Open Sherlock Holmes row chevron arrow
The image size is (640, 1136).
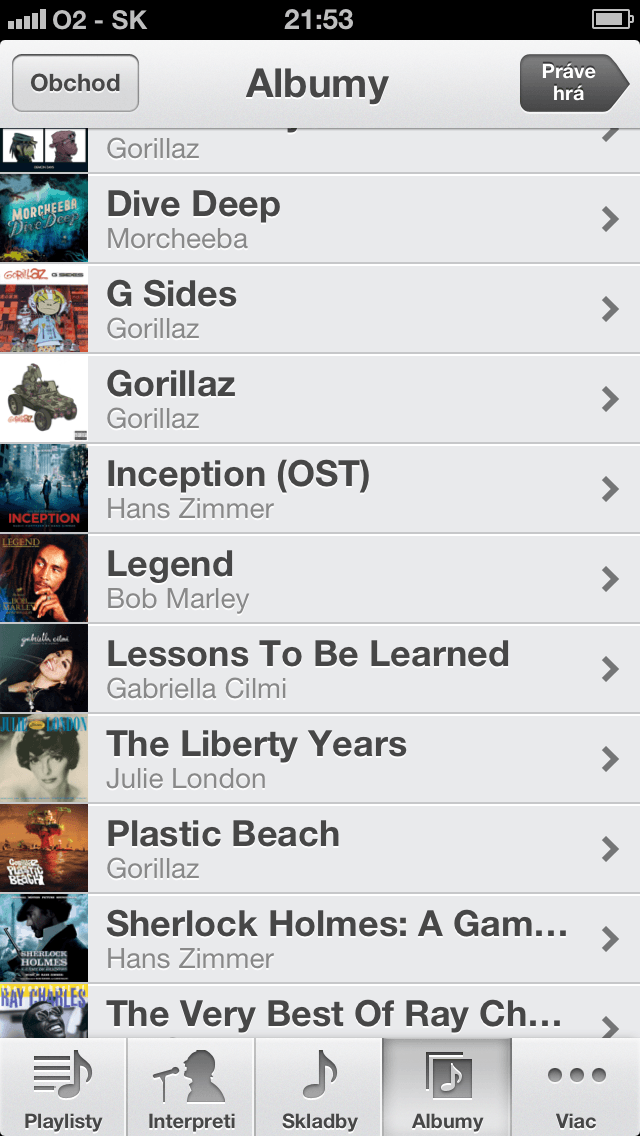610,938
